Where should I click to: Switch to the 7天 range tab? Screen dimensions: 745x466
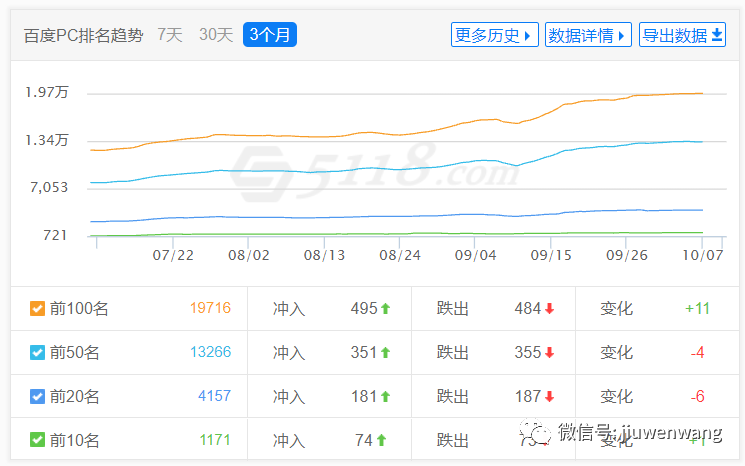click(170, 35)
